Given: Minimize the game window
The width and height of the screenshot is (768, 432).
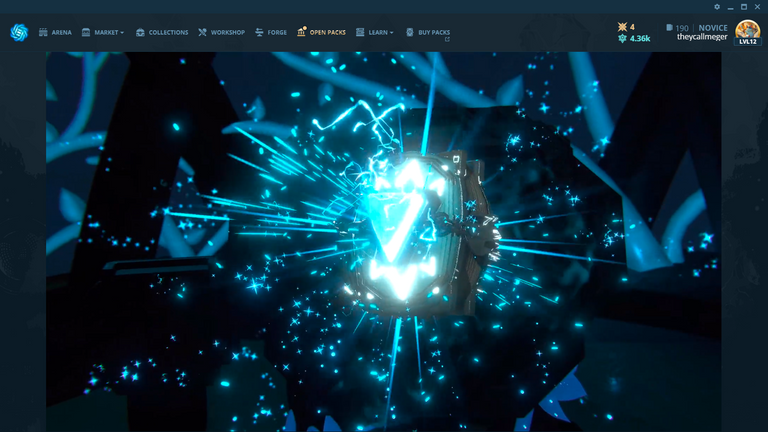Looking at the screenshot, I should point(730,7).
